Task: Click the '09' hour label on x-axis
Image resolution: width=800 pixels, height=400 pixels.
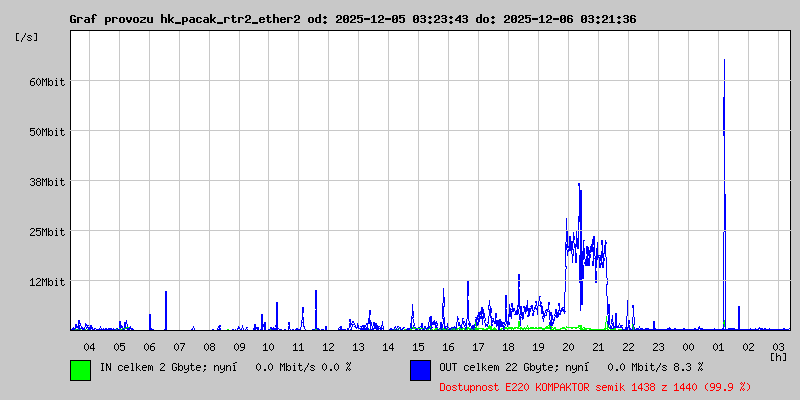Action: coord(239,347)
